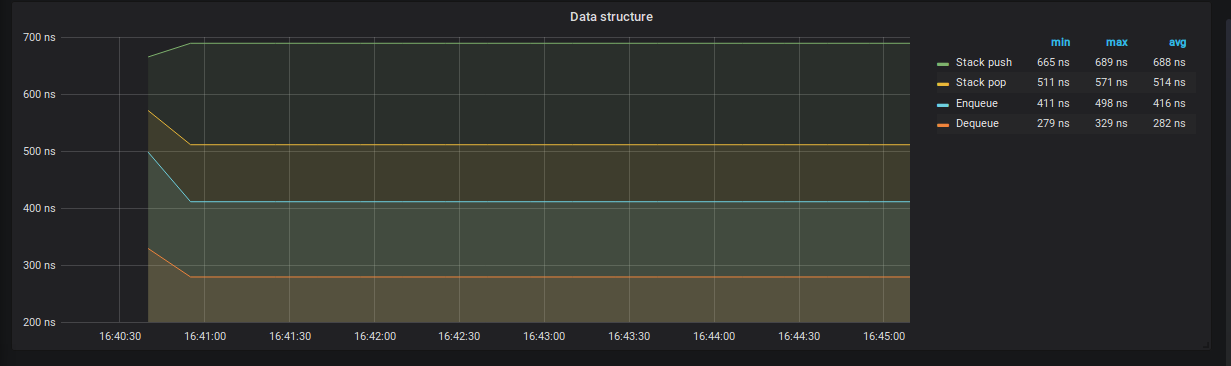Viewport: 1231px width, 366px height.
Task: Click the 400 ns y-axis label
Action: point(39,208)
